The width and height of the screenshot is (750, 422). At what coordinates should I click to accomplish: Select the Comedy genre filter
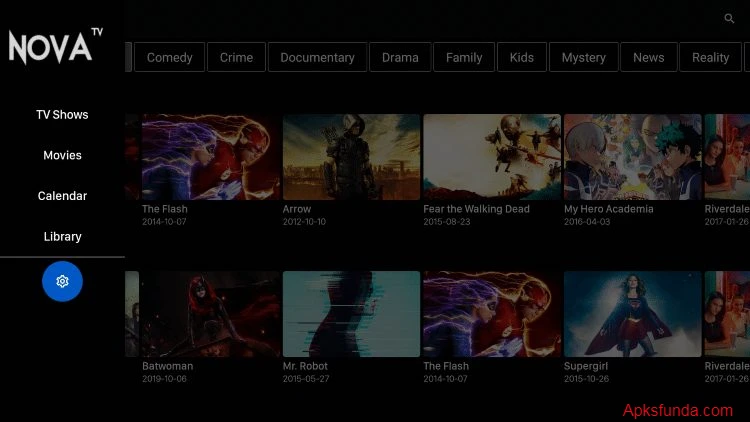point(169,57)
